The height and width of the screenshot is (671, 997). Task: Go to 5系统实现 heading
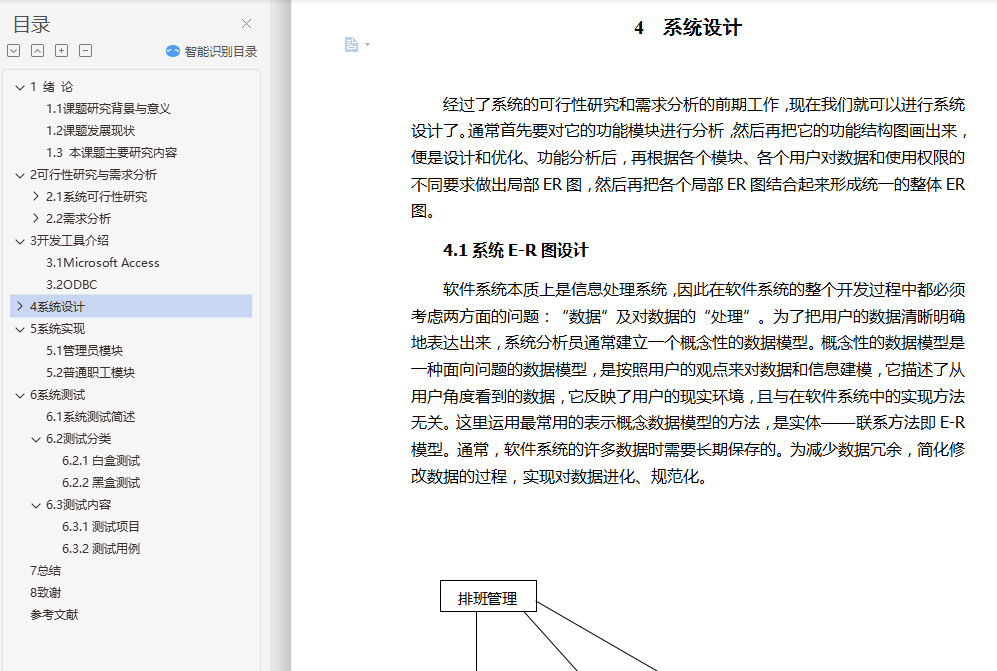[57, 329]
